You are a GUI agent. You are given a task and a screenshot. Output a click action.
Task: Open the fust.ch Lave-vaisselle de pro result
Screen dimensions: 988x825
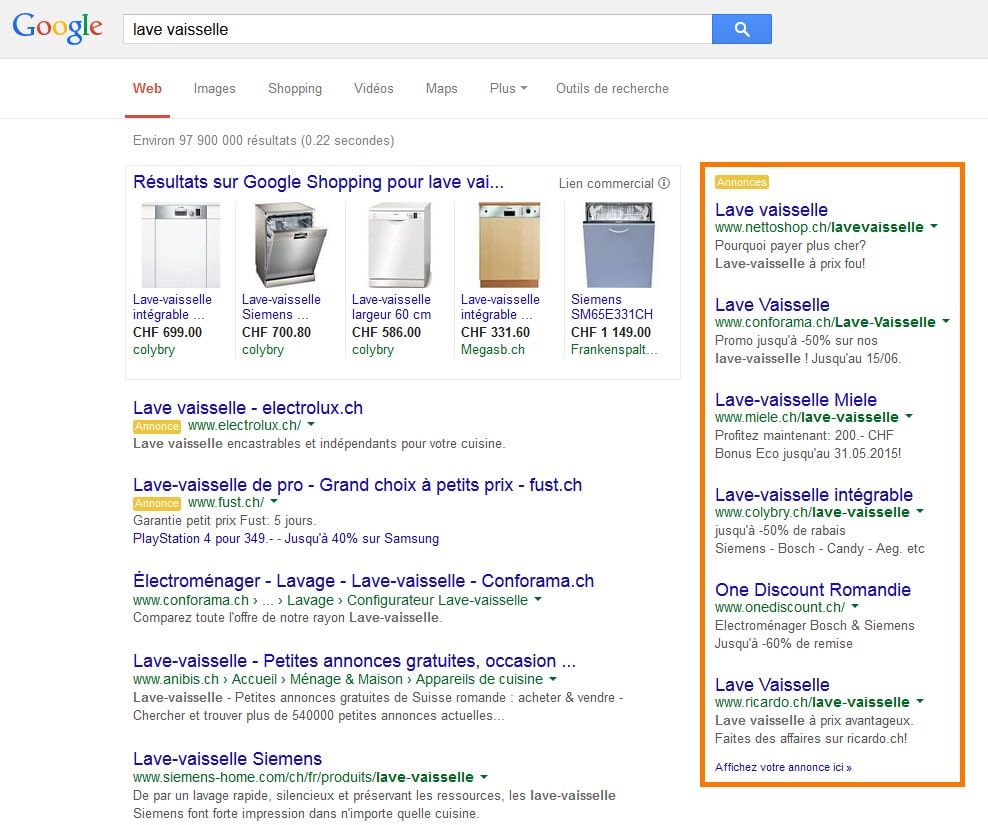[357, 485]
